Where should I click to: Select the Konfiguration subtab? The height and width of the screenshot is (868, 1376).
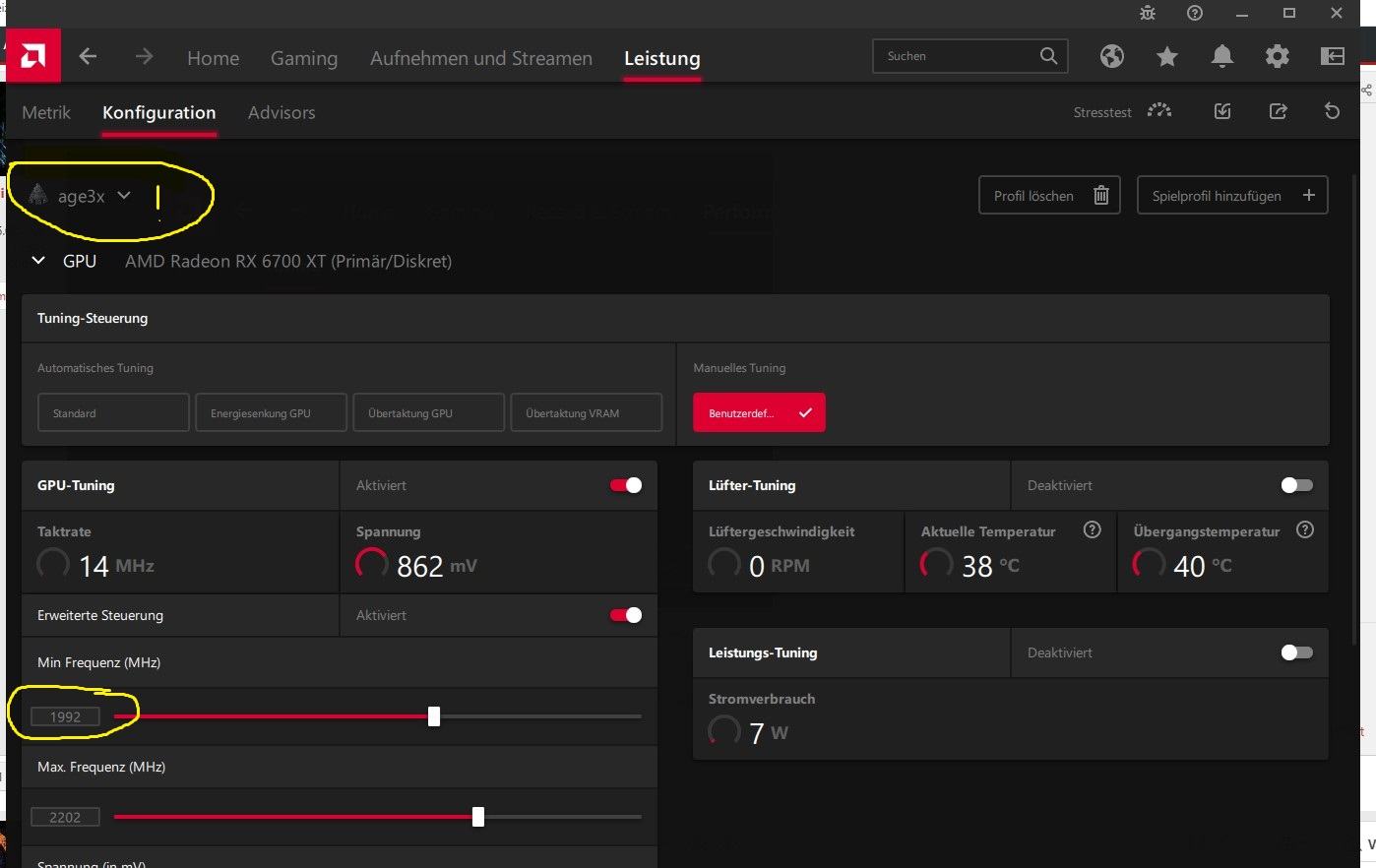pos(159,112)
